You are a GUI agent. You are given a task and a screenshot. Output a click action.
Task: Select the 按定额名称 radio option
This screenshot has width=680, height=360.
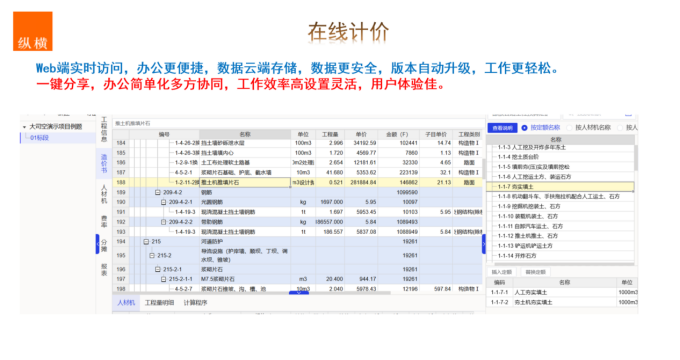[524, 128]
